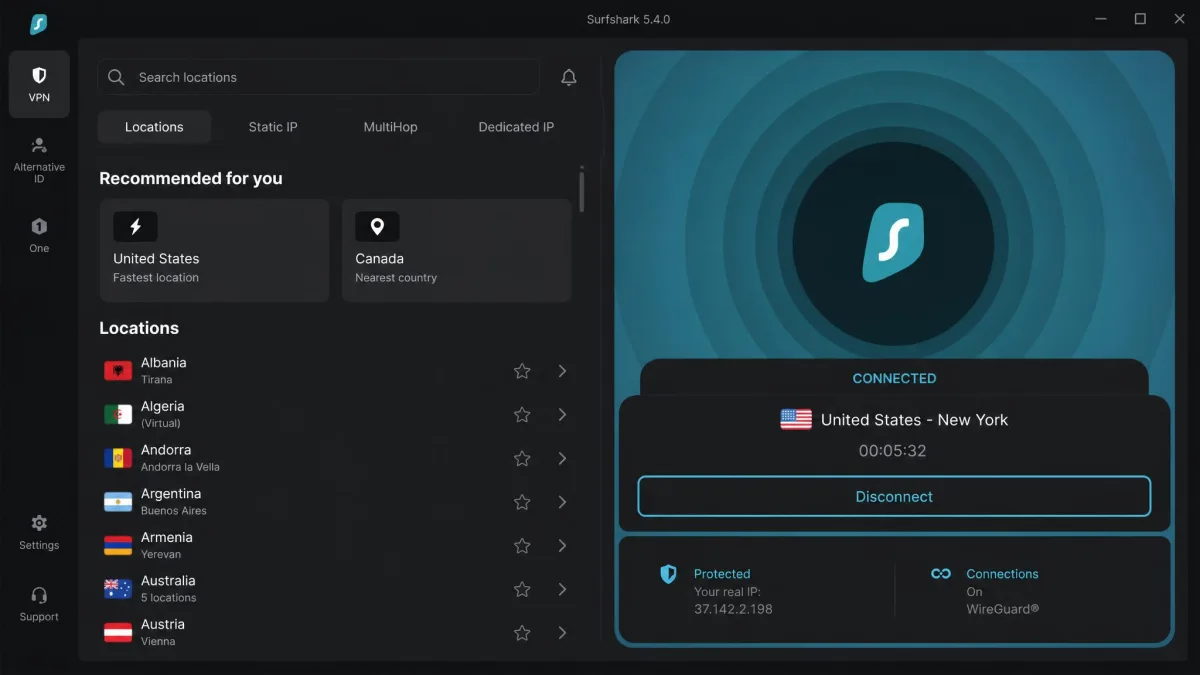Click the United States flag in connection panel
Screen dimensions: 1200x675
point(796,420)
